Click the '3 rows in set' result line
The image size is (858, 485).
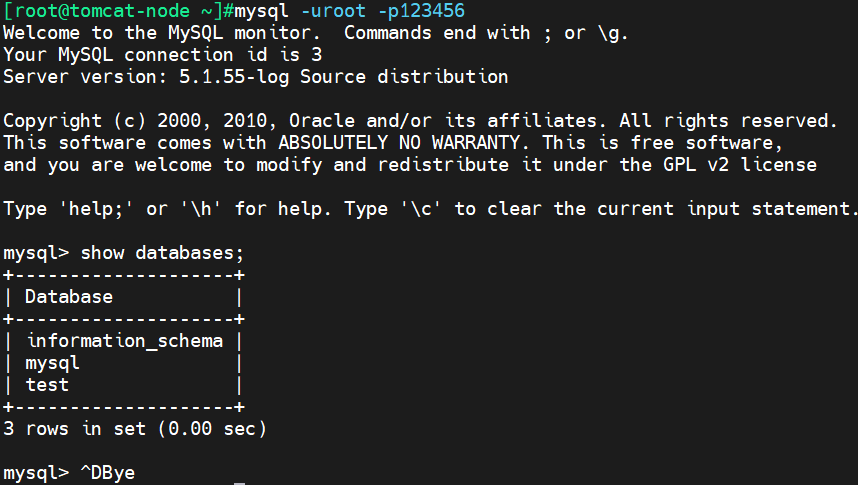pos(135,429)
